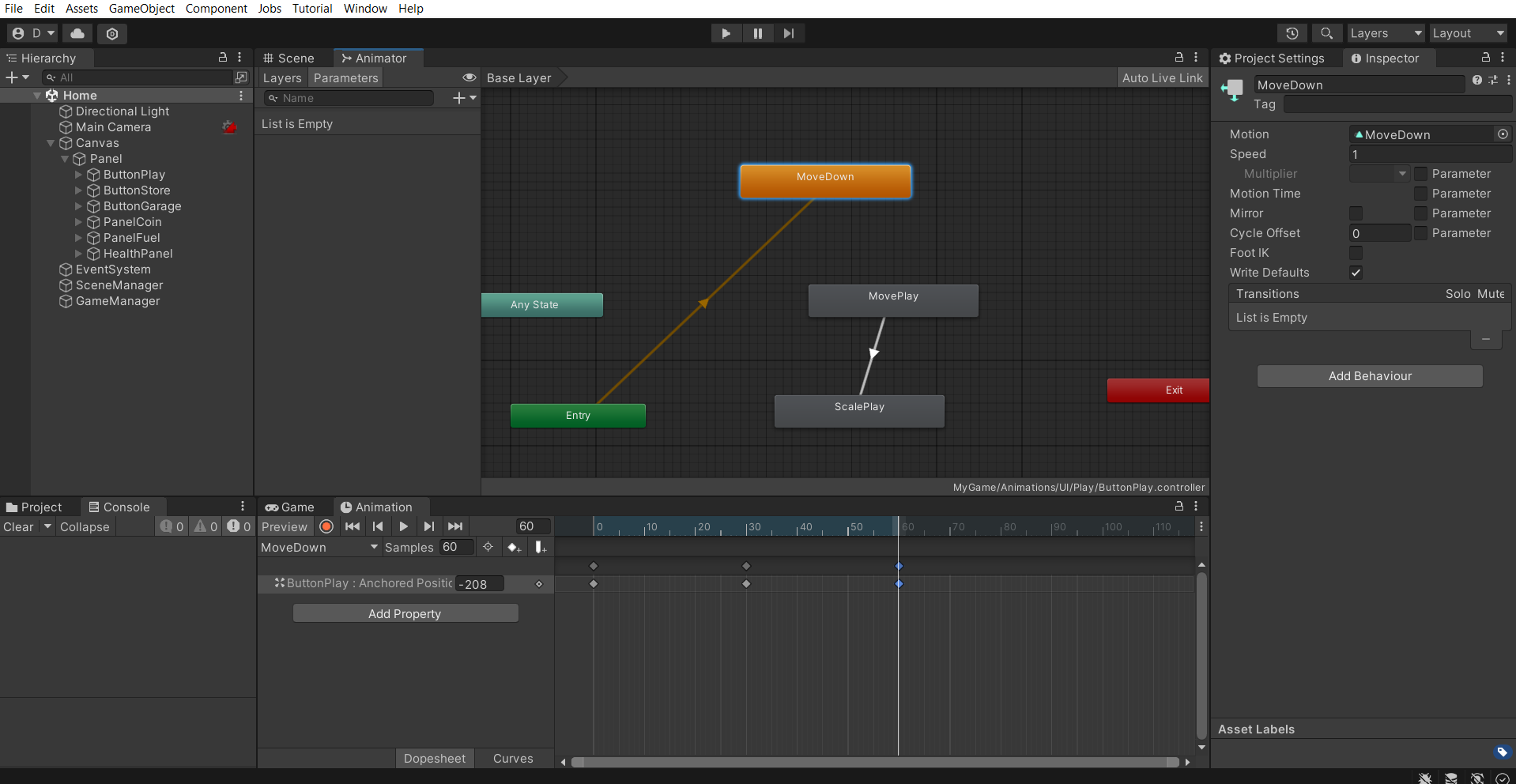Click the Add Property button
1516x784 pixels.
point(405,613)
